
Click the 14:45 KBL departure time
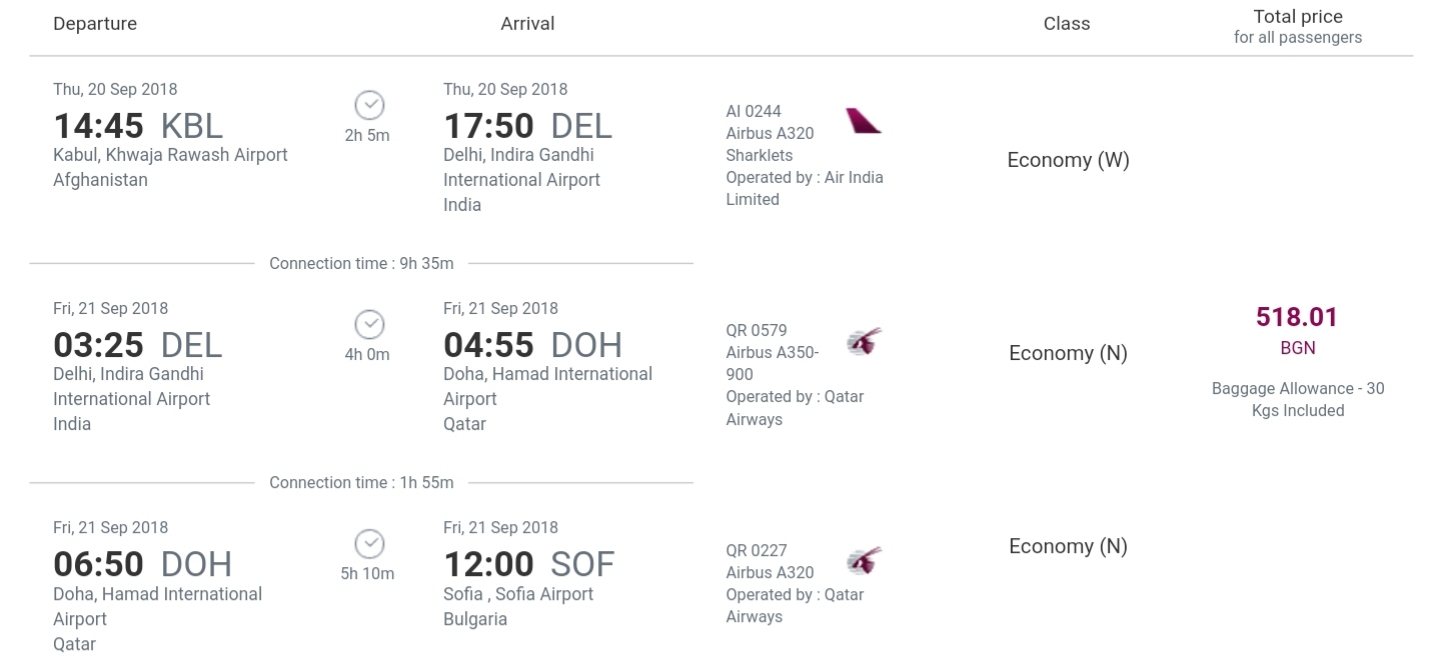click(138, 126)
